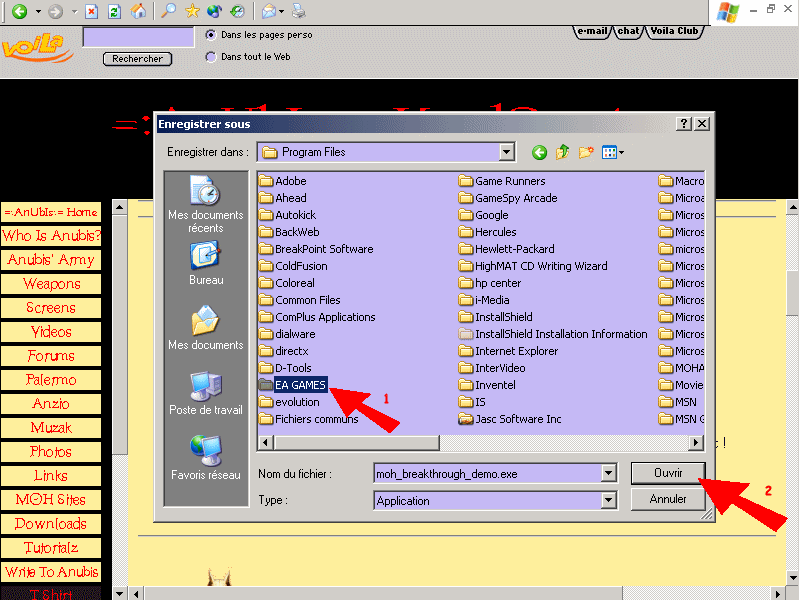800x600 pixels.
Task: Open 'Who Is Anubis?' in site menu
Action: click(x=51, y=236)
